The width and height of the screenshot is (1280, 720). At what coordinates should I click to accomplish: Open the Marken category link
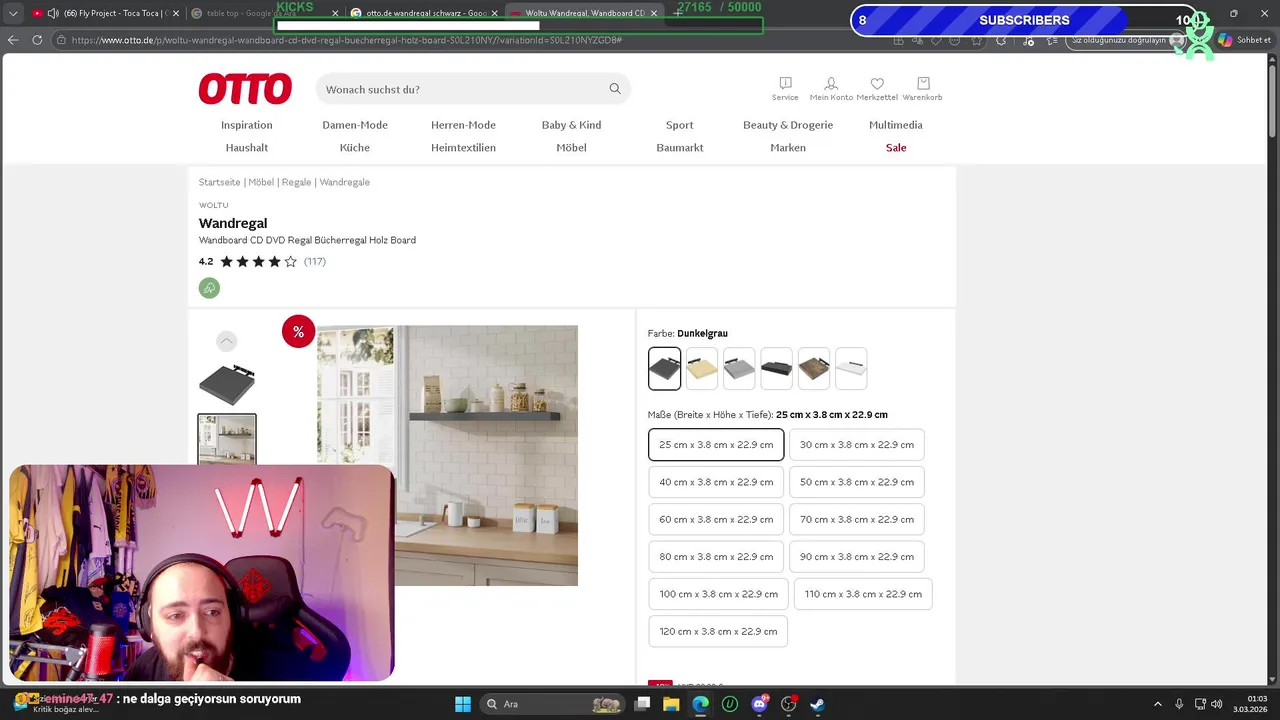point(788,148)
